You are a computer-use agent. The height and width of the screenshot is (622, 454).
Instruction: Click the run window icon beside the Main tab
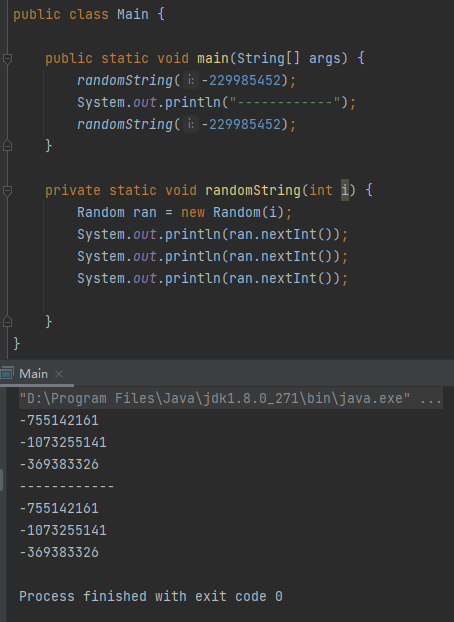(x=7, y=373)
